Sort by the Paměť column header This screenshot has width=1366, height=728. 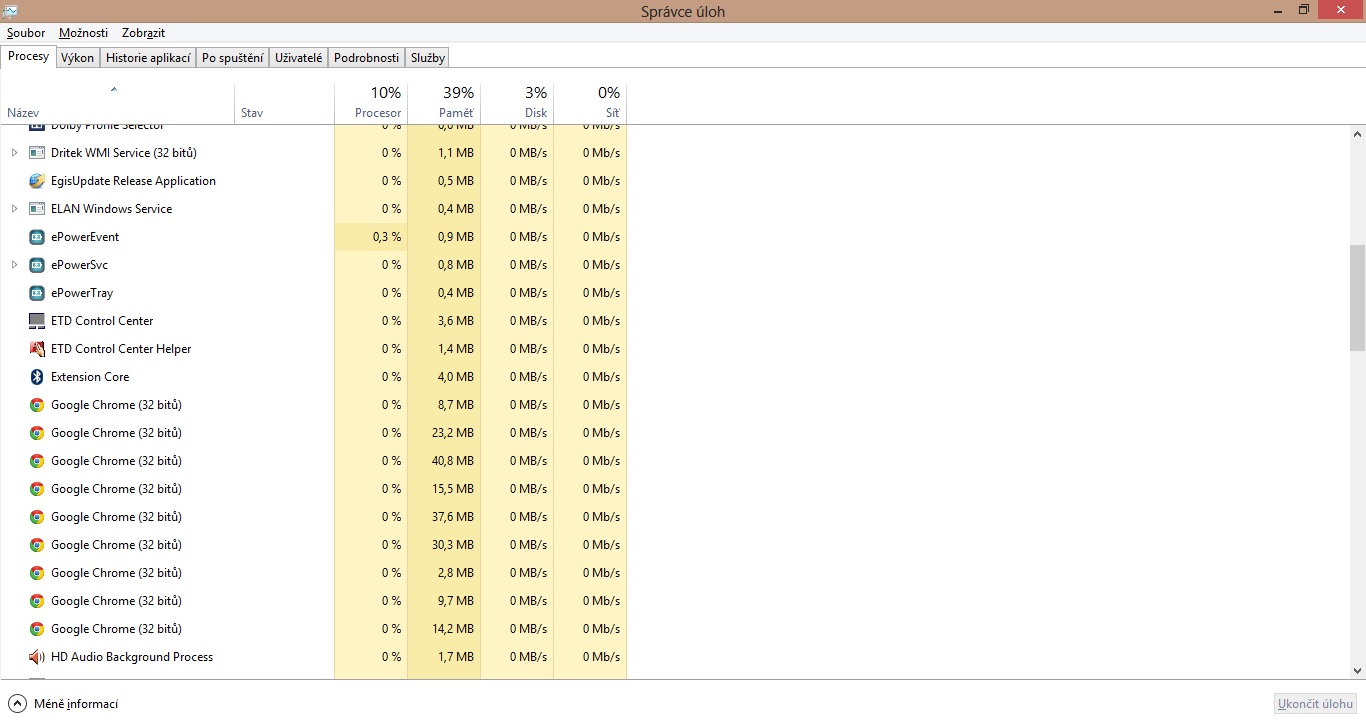click(444, 102)
